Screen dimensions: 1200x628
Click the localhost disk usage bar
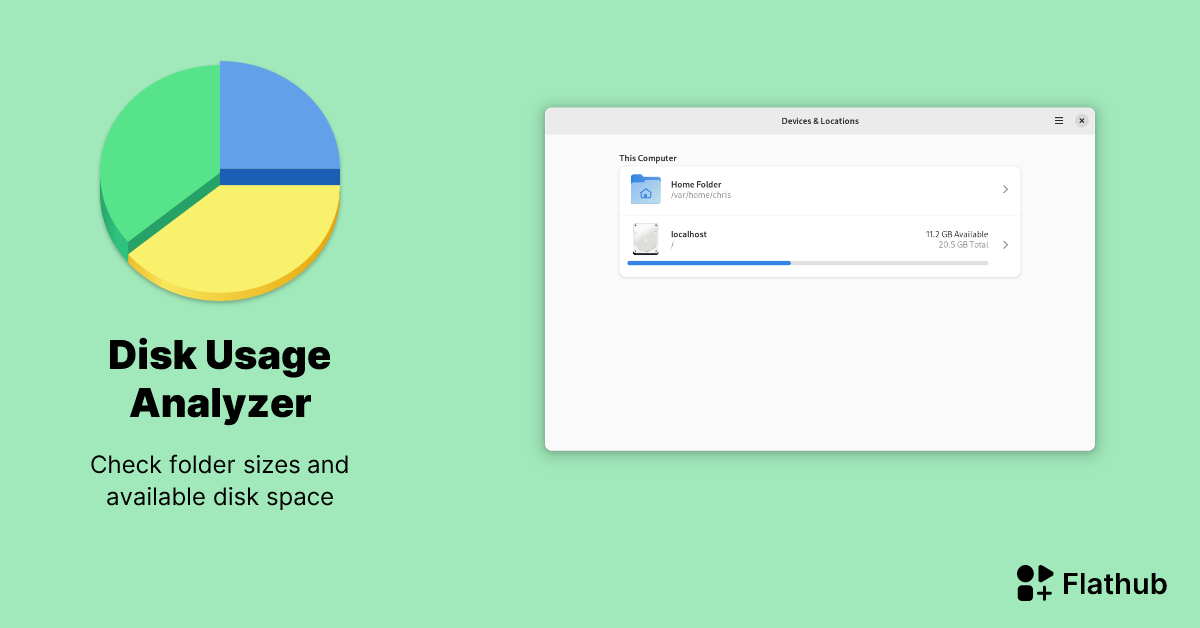point(808,263)
